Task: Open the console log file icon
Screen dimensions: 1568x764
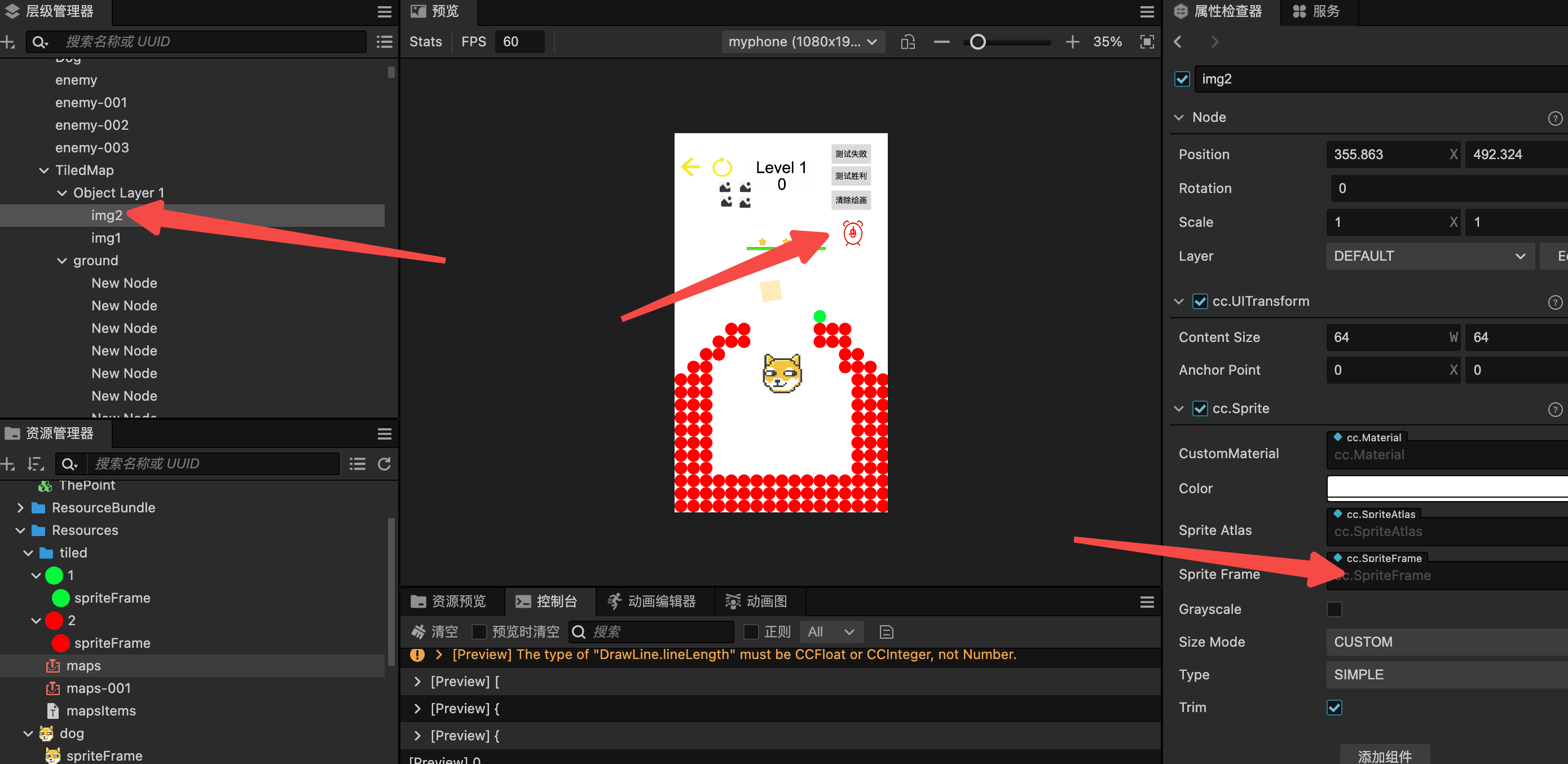Action: [x=886, y=632]
